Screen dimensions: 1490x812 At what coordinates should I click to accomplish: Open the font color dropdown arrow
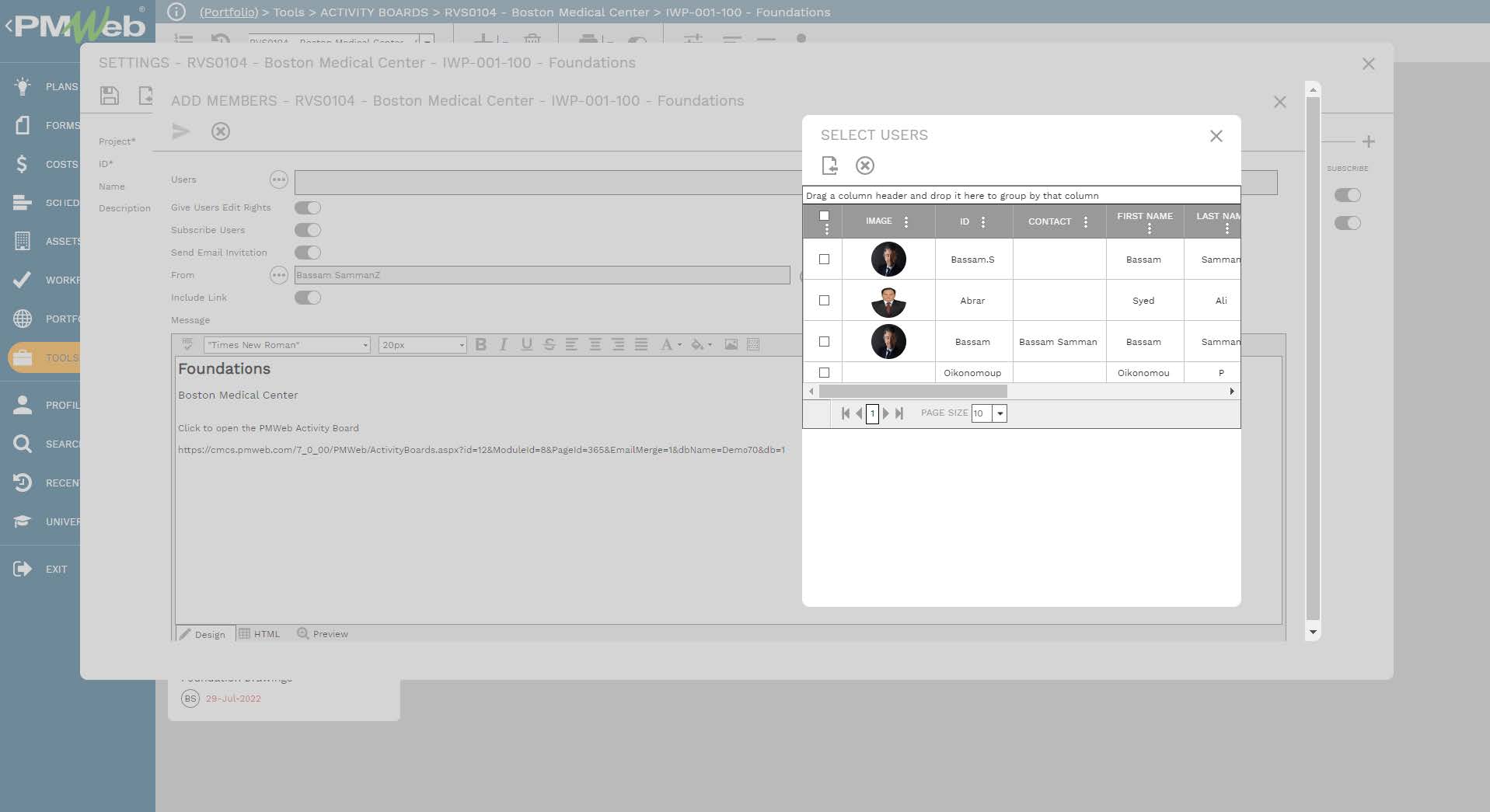679,344
